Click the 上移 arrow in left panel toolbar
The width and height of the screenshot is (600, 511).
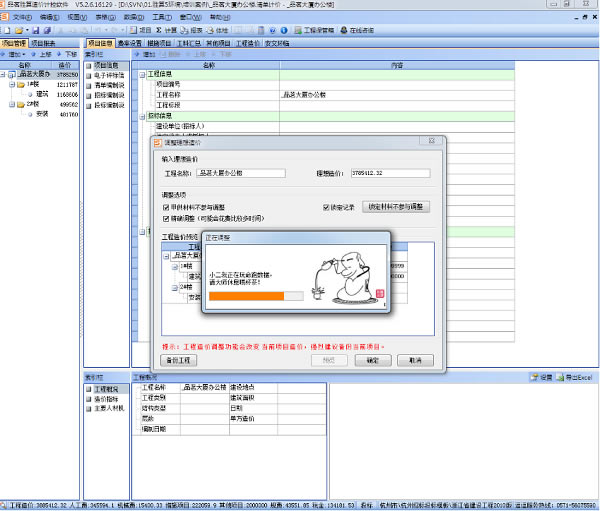coord(37,54)
